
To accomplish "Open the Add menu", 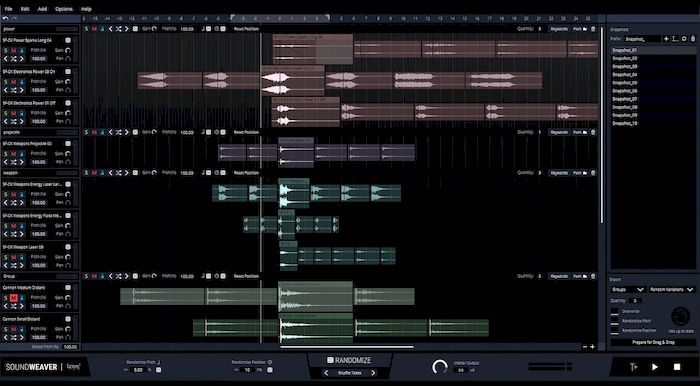I will 42,9.
